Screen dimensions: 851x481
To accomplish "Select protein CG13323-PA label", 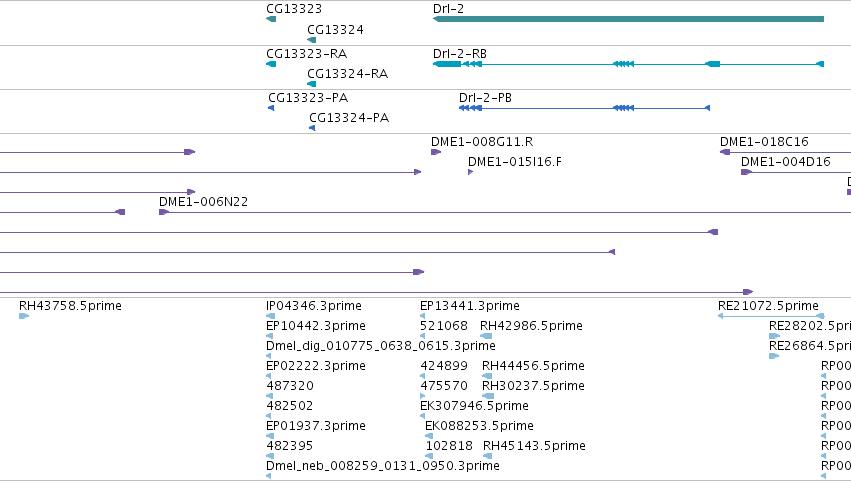I will pyautogui.click(x=308, y=98).
